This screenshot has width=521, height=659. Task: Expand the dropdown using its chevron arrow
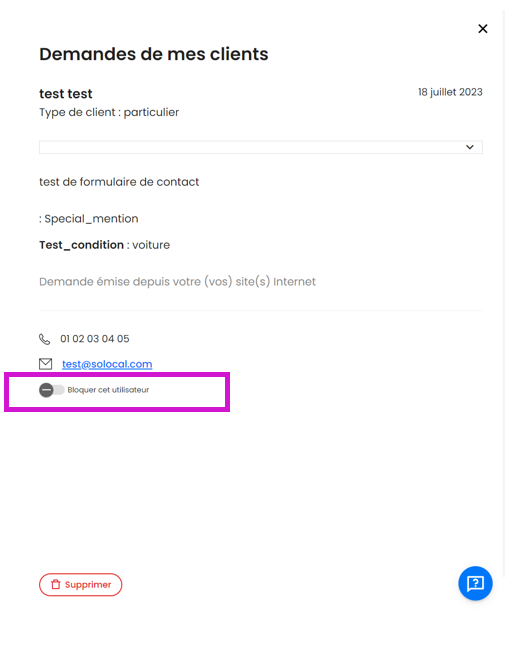(470, 147)
